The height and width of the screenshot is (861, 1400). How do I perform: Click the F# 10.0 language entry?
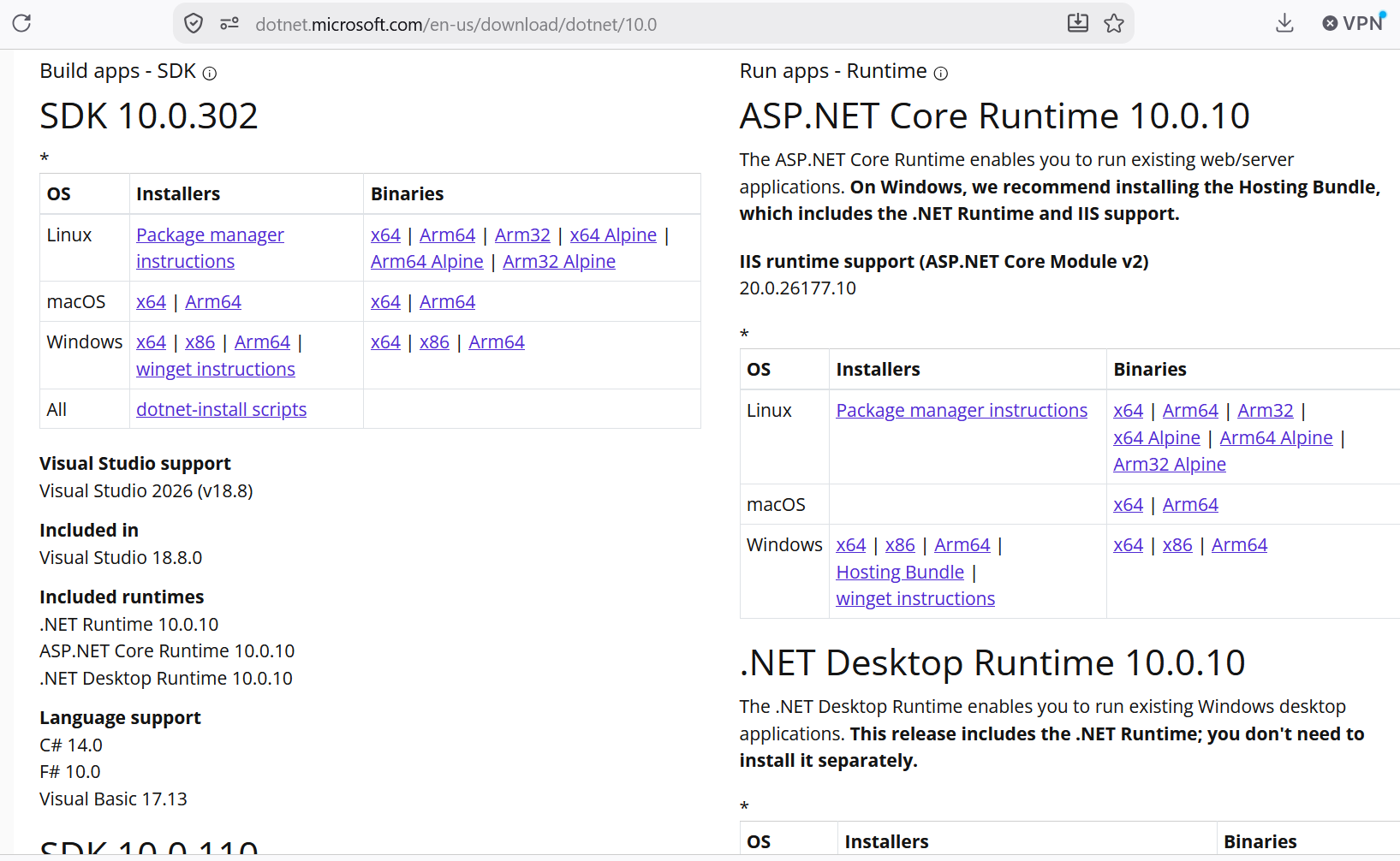tap(70, 772)
